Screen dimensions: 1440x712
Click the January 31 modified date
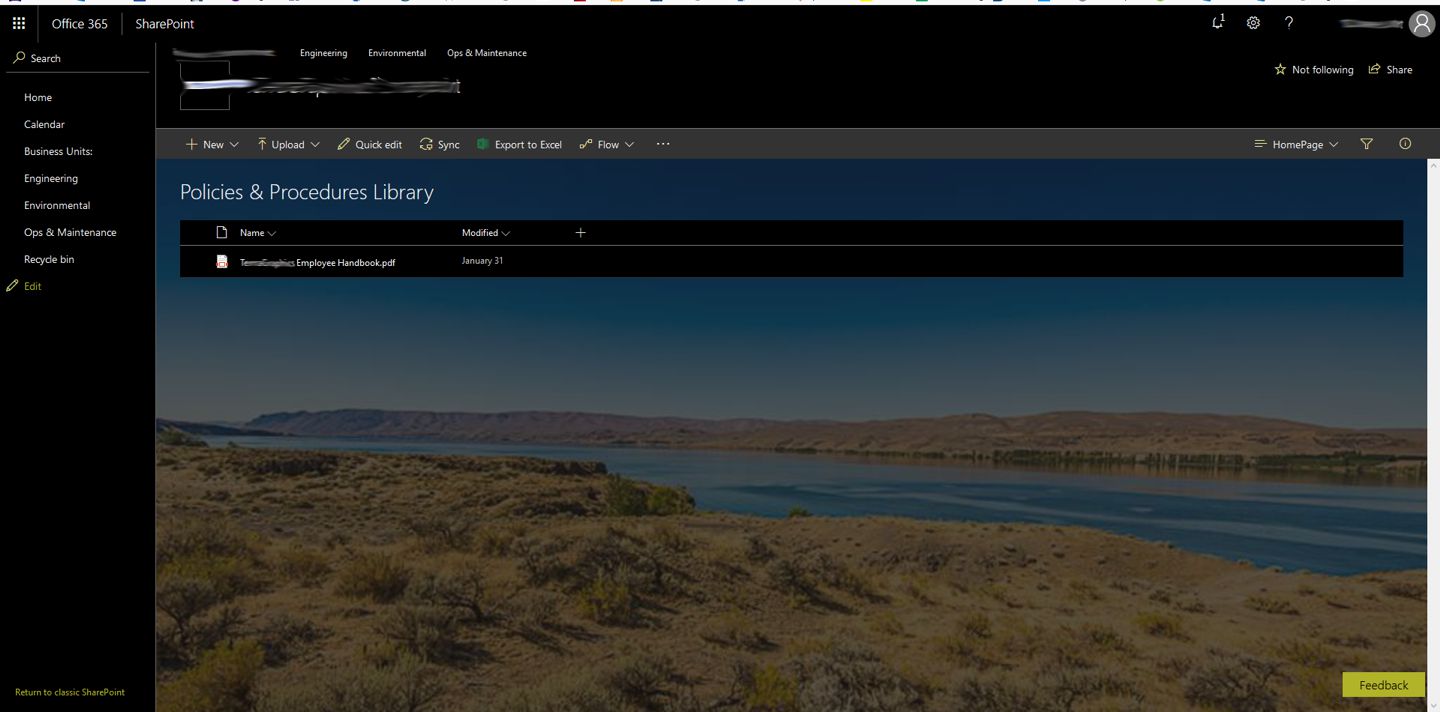tap(482, 261)
